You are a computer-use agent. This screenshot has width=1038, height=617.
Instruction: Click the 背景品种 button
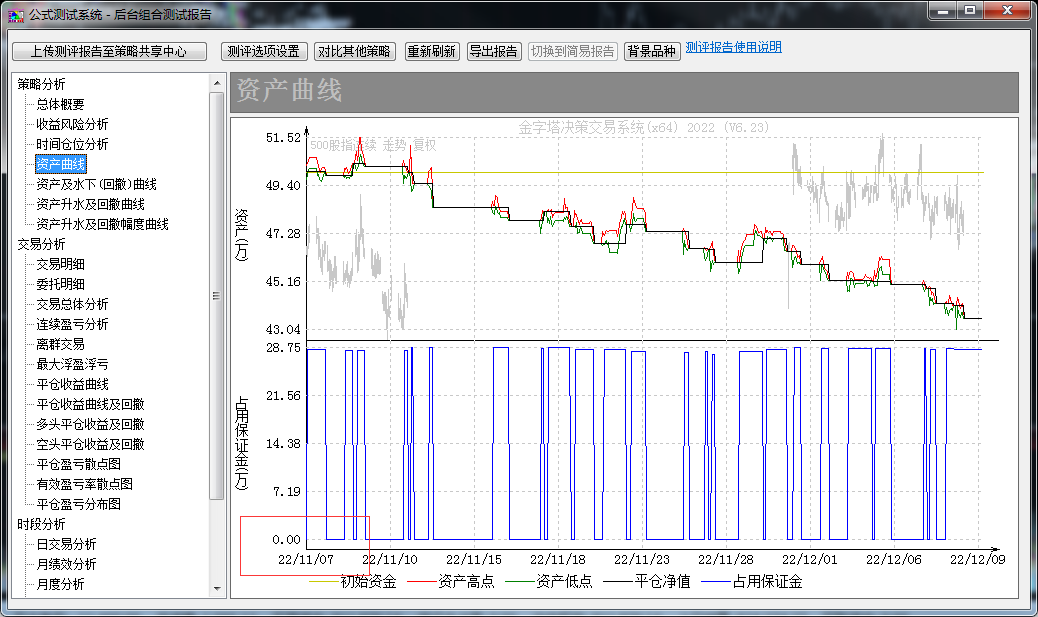point(651,52)
